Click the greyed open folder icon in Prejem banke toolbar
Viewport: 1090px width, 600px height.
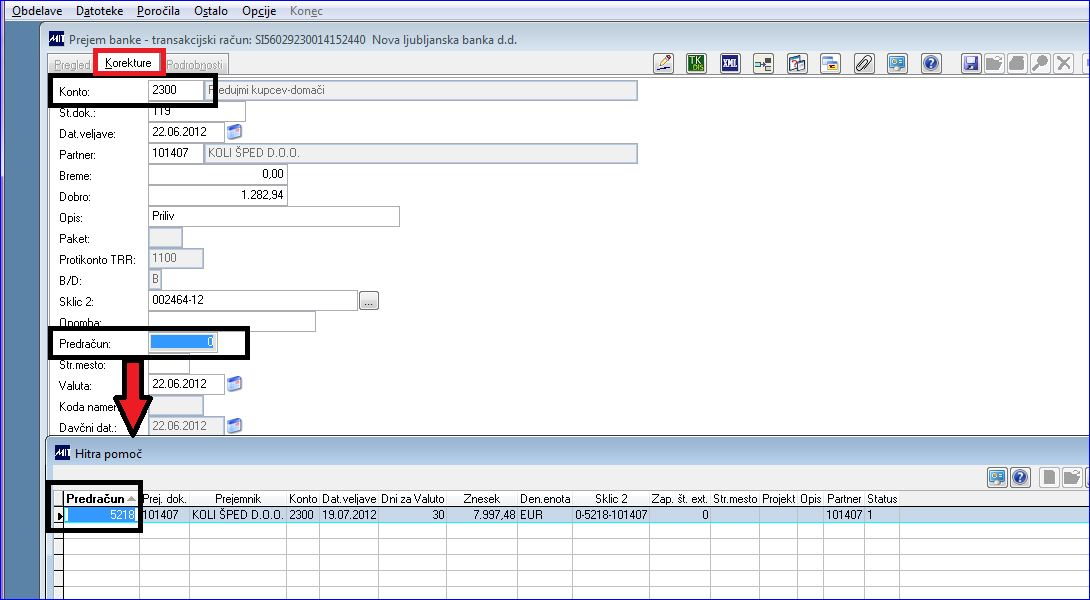pyautogui.click(x=994, y=63)
